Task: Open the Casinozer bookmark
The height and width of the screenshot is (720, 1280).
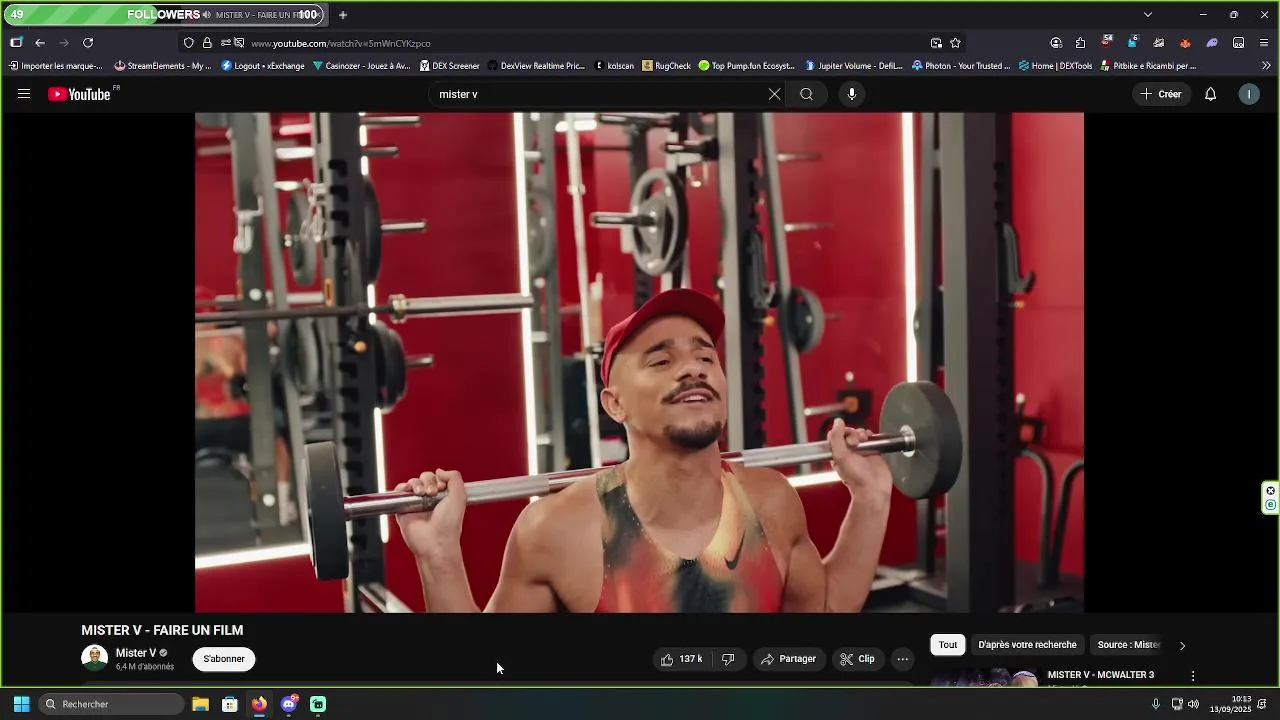Action: 361,66
